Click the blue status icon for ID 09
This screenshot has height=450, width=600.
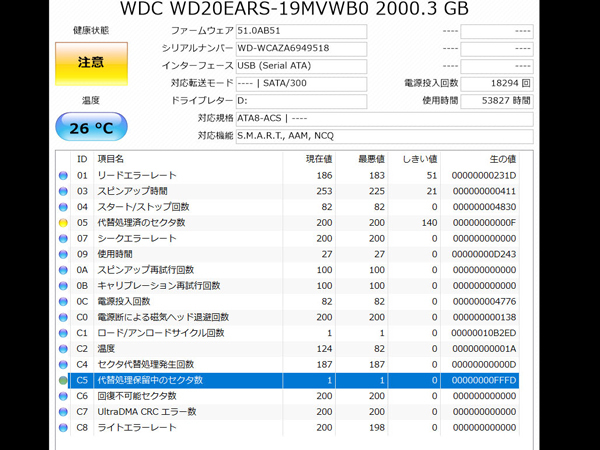coord(63,254)
